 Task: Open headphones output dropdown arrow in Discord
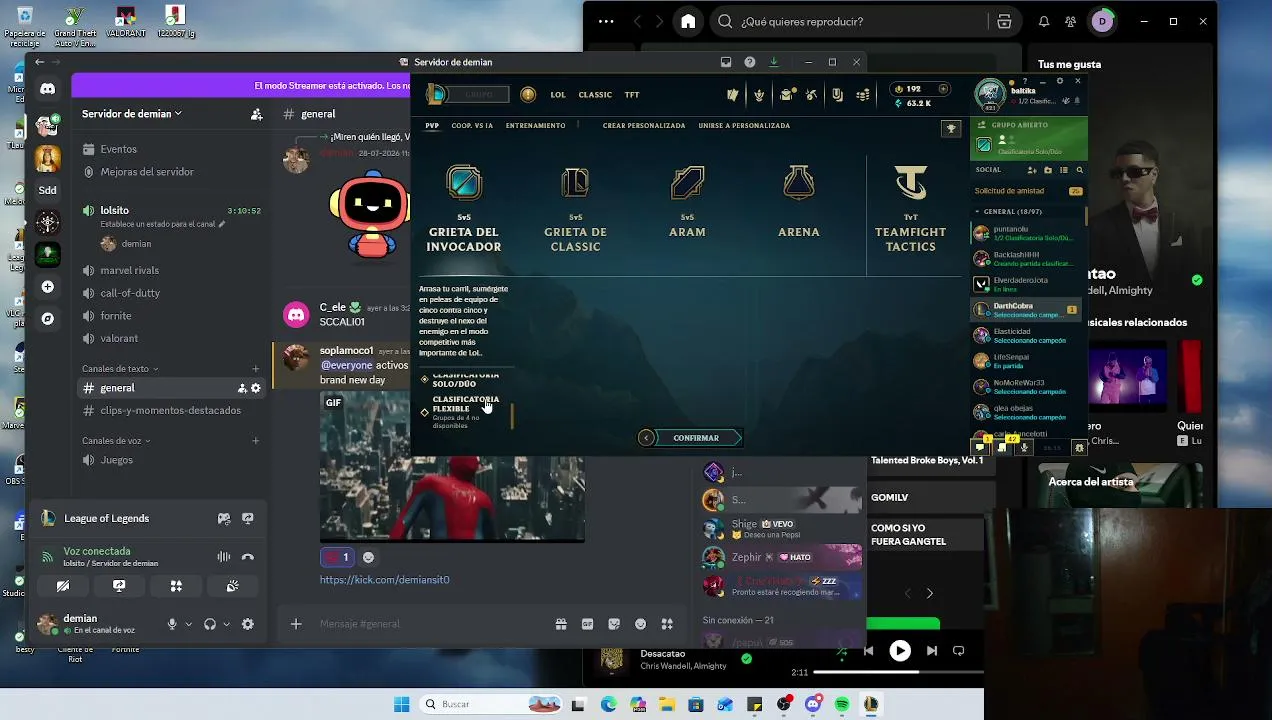coord(226,624)
